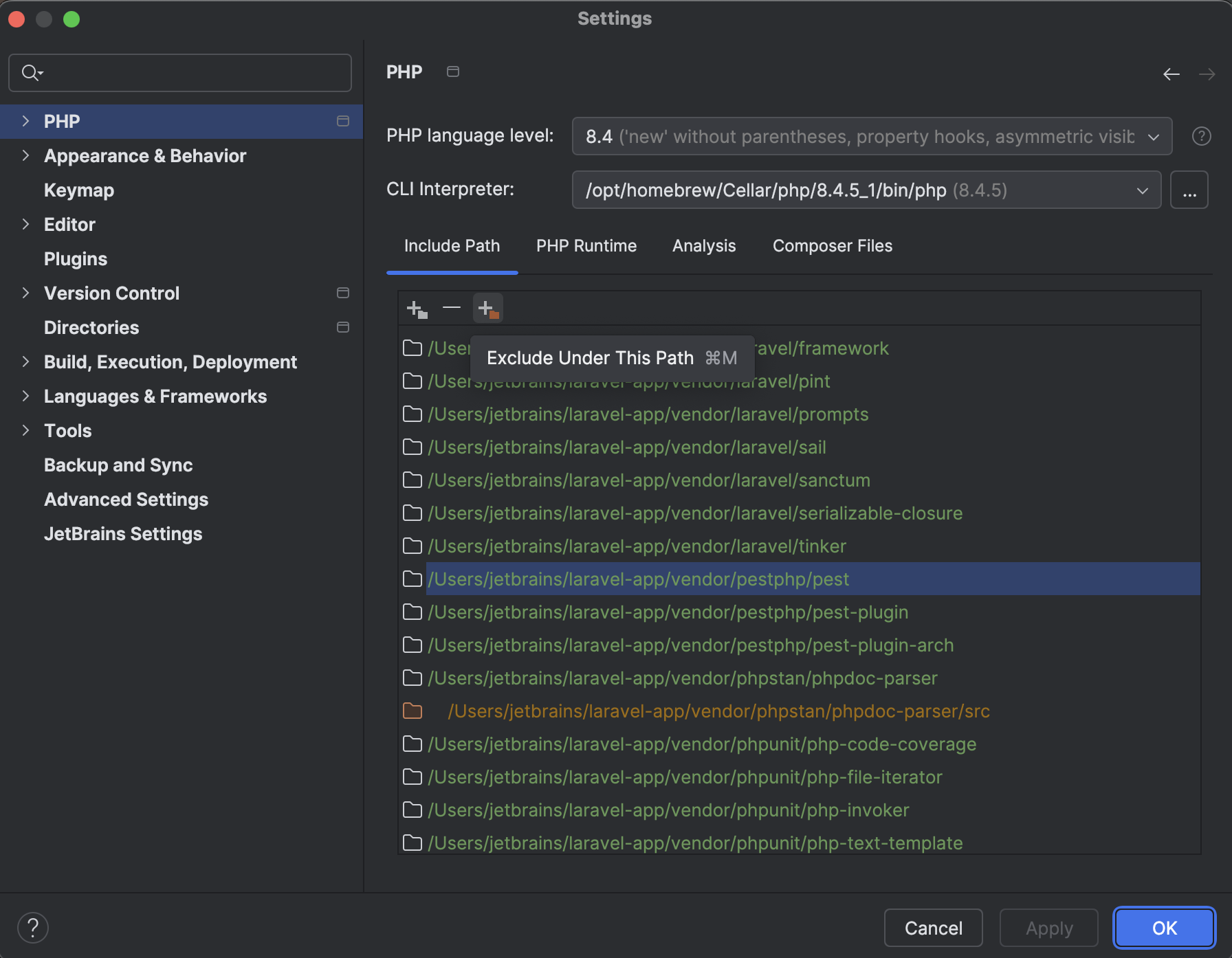
Task: Click the orange Exclude path folder icon
Action: [x=487, y=308]
